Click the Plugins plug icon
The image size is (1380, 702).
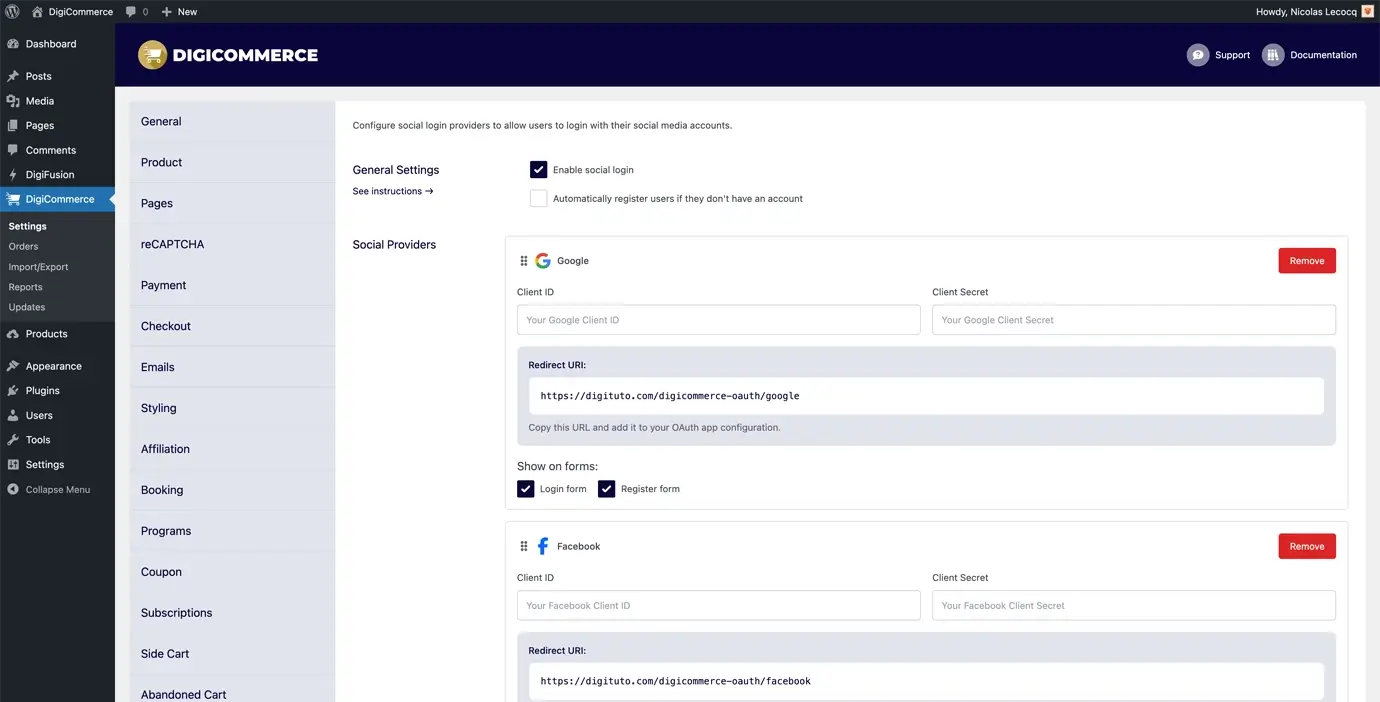13,391
